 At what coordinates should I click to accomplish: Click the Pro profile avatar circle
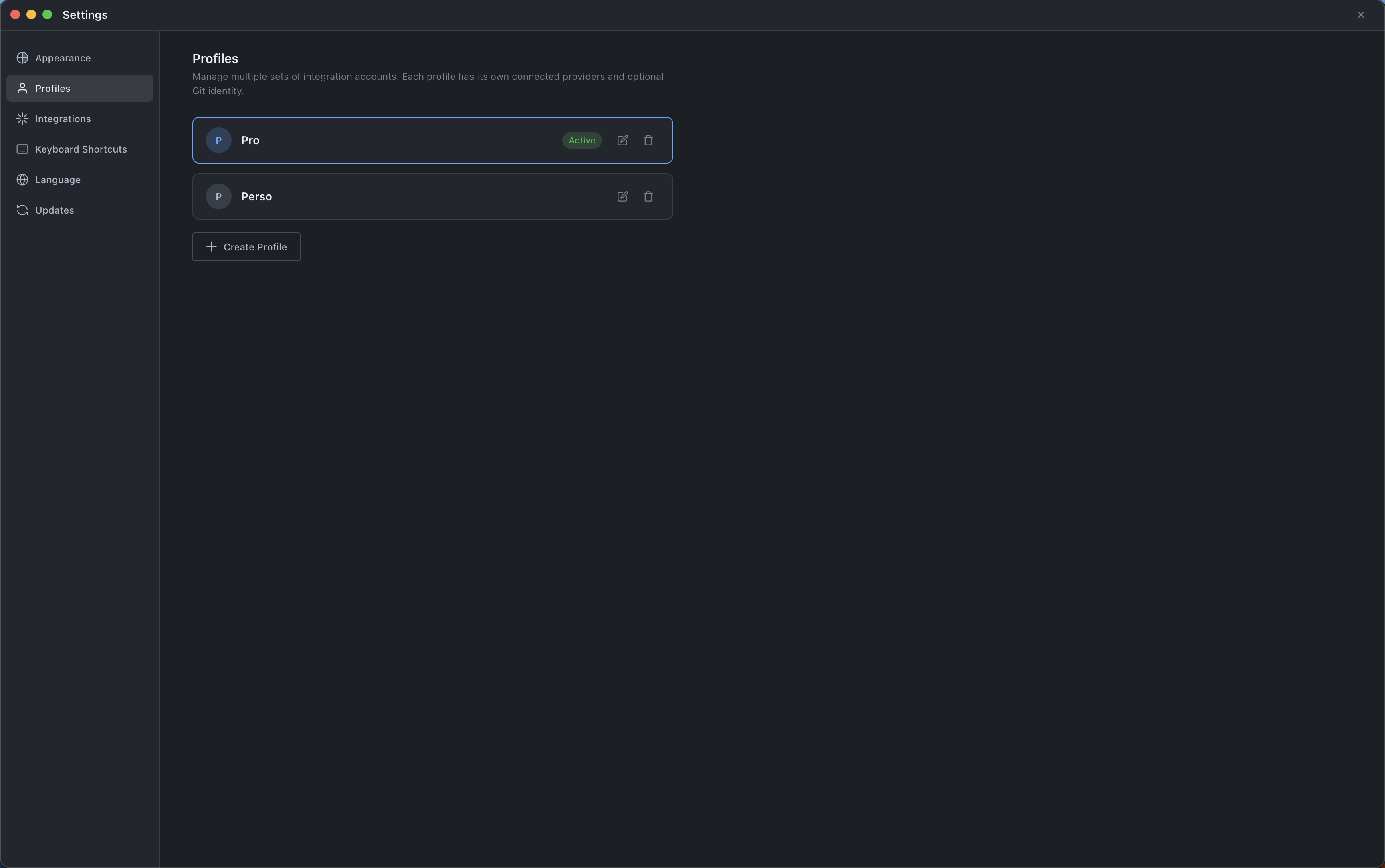click(218, 140)
